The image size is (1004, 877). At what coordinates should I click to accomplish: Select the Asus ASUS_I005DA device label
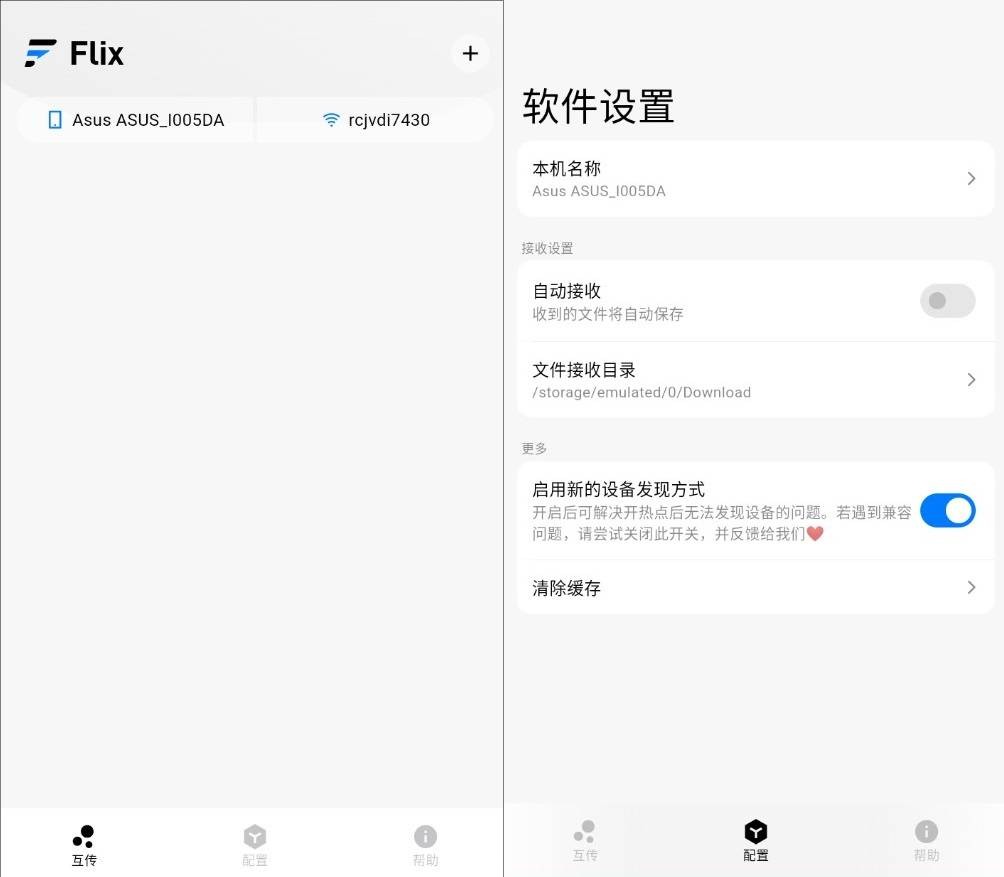[148, 120]
